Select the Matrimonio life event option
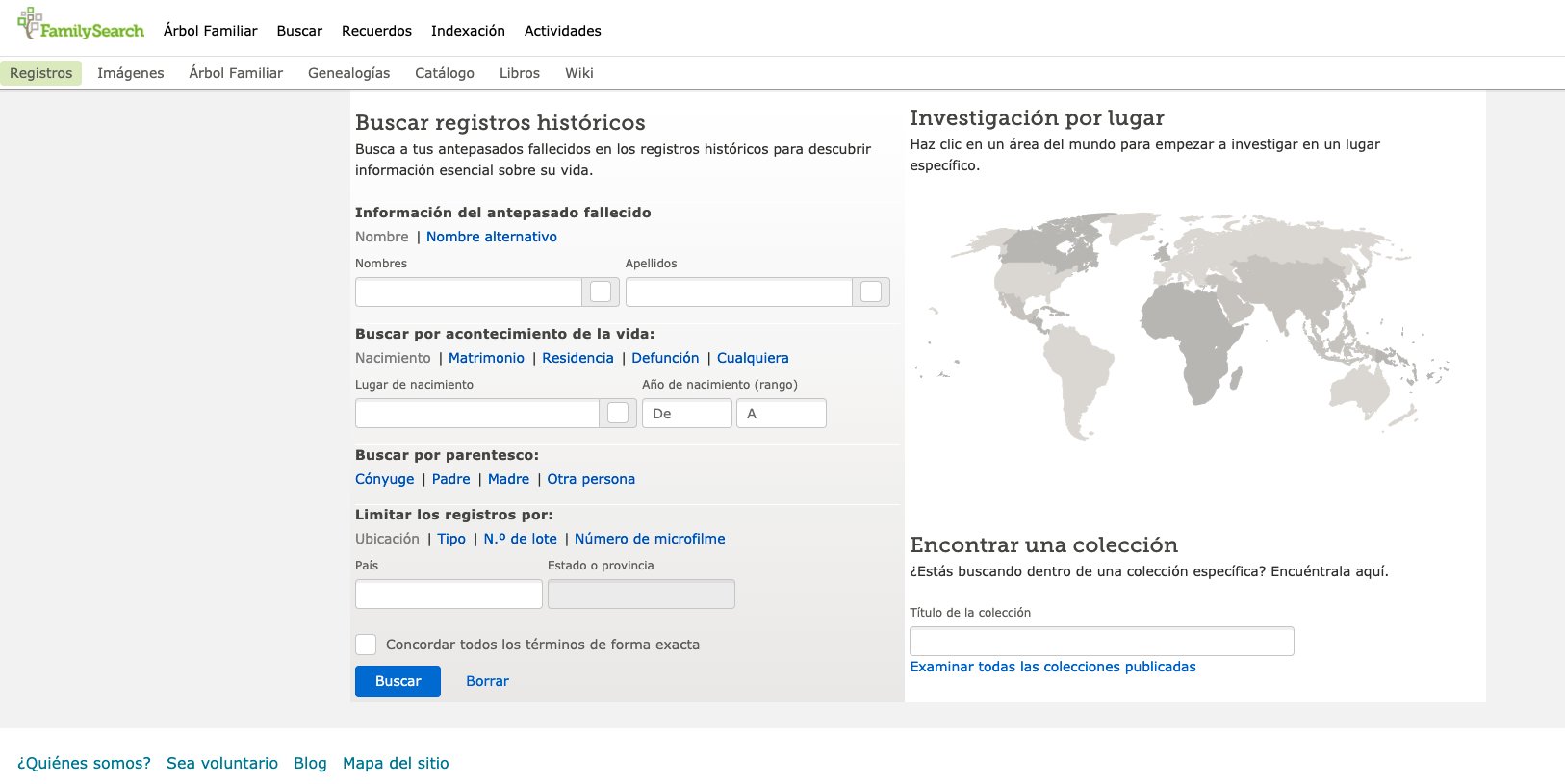This screenshot has width=1565, height=784. (486, 358)
